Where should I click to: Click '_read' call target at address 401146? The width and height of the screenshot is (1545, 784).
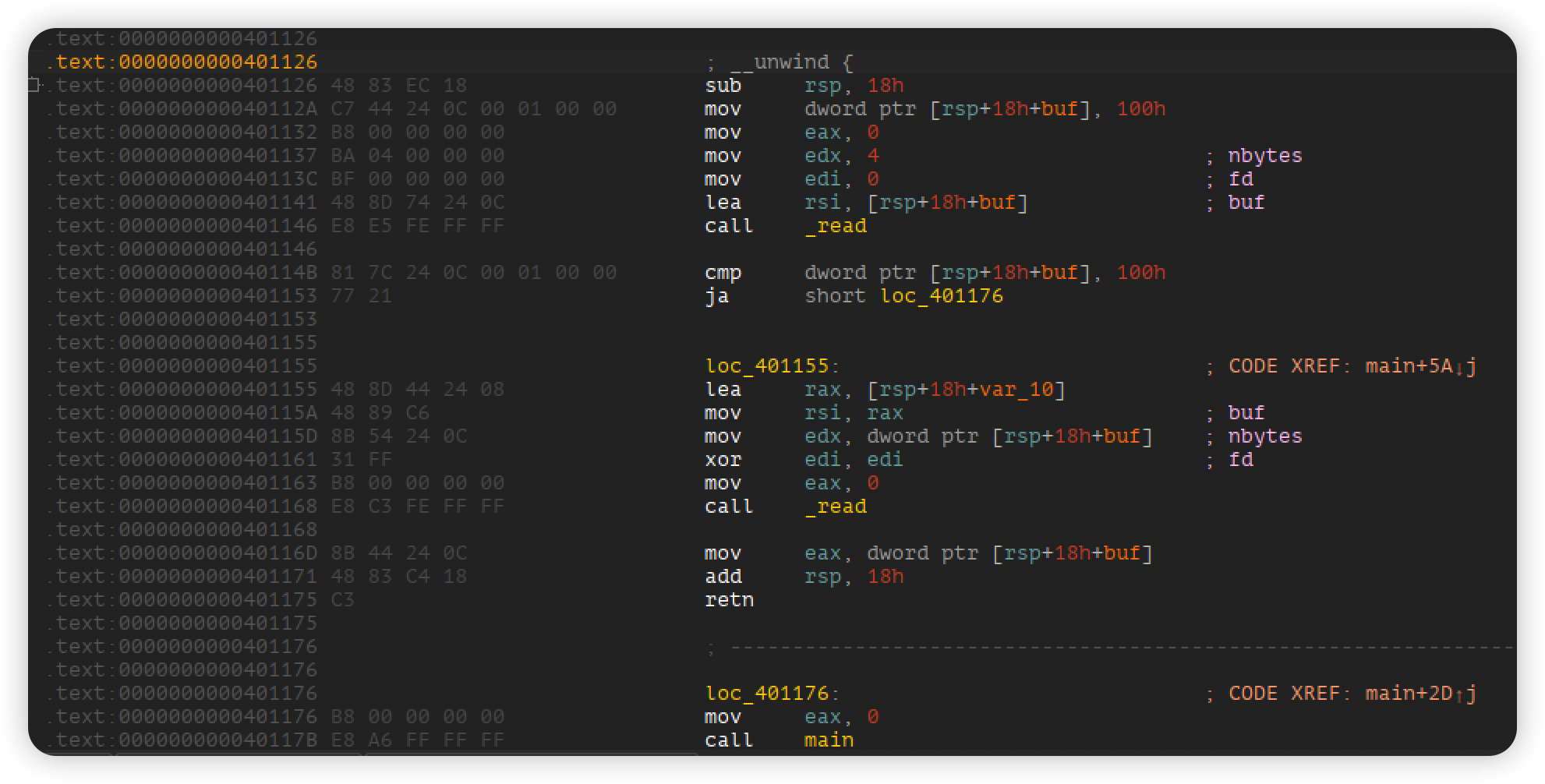click(x=836, y=225)
